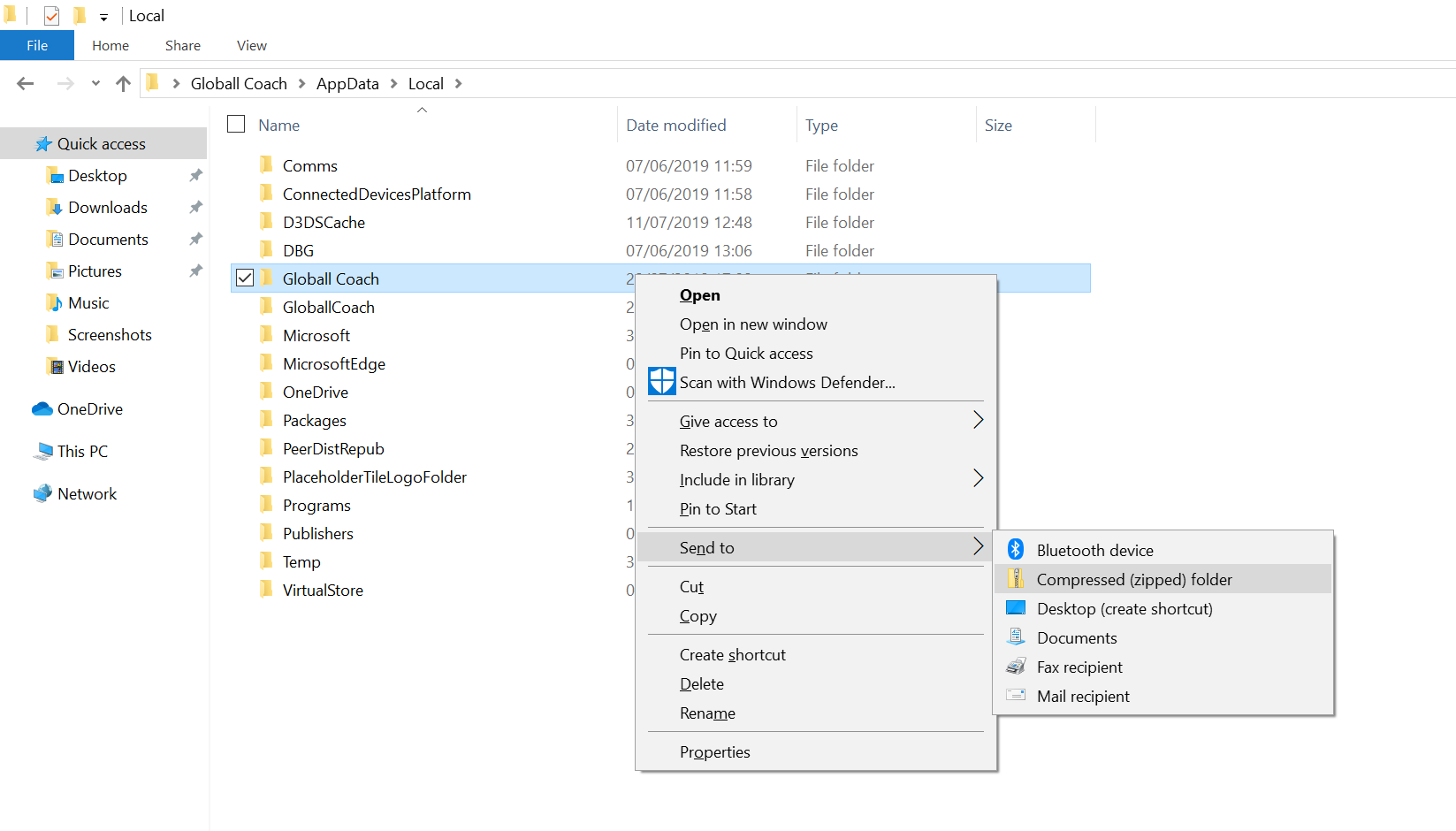Switch to the Home ribbon tab
This screenshot has width=1456, height=831.
coord(111,45)
